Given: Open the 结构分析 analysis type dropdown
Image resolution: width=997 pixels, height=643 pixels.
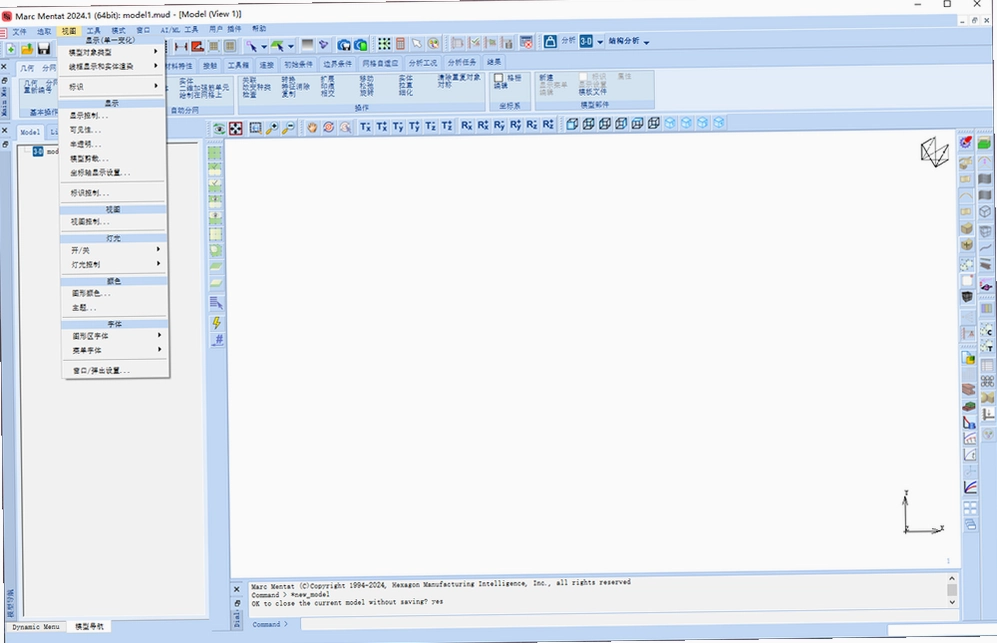Looking at the screenshot, I should [x=629, y=41].
